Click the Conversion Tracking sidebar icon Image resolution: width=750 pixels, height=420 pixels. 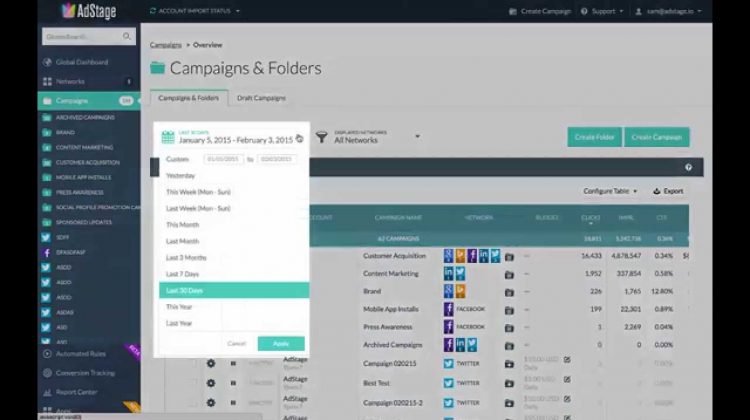pos(47,373)
